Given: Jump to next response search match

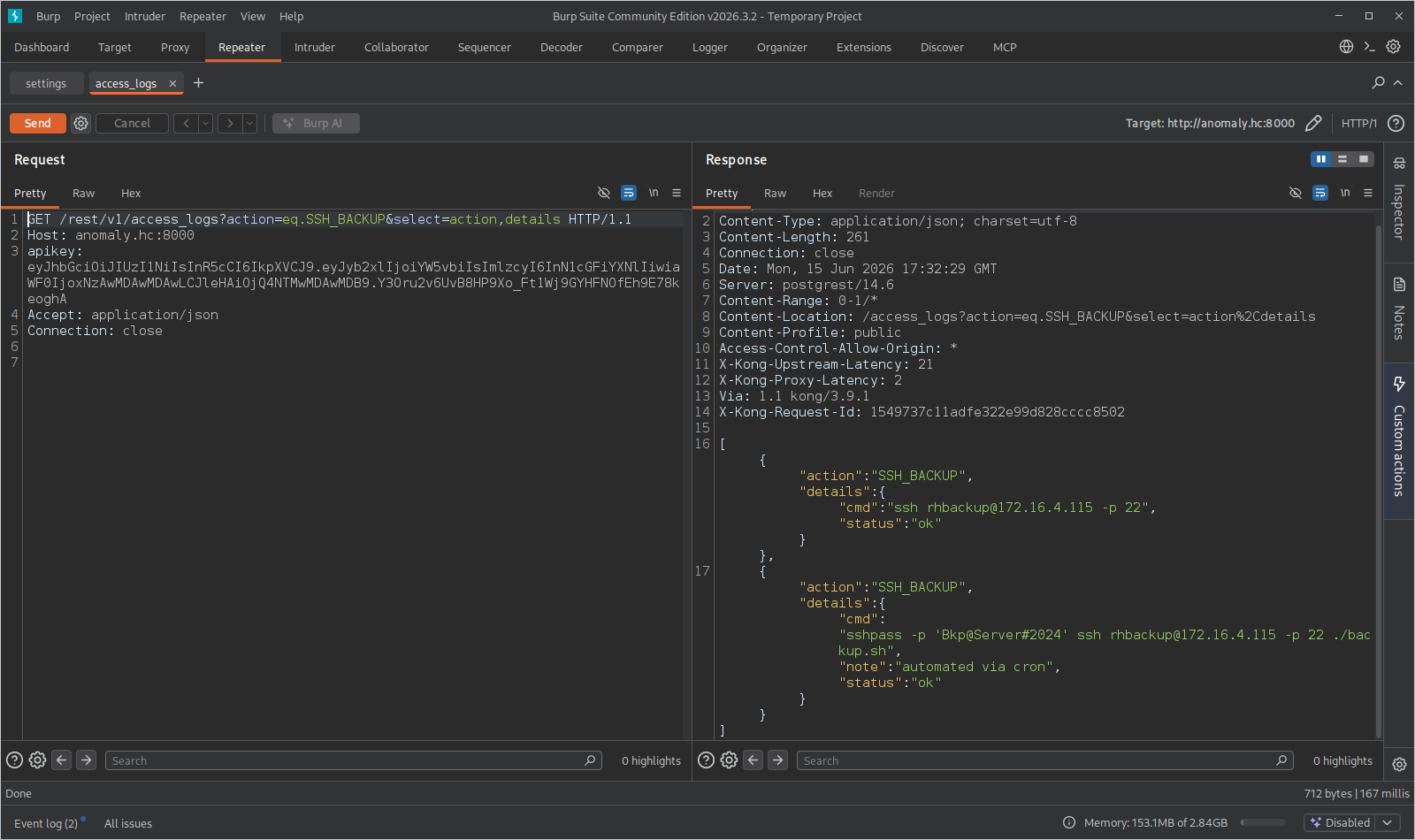Looking at the screenshot, I should coord(777,760).
